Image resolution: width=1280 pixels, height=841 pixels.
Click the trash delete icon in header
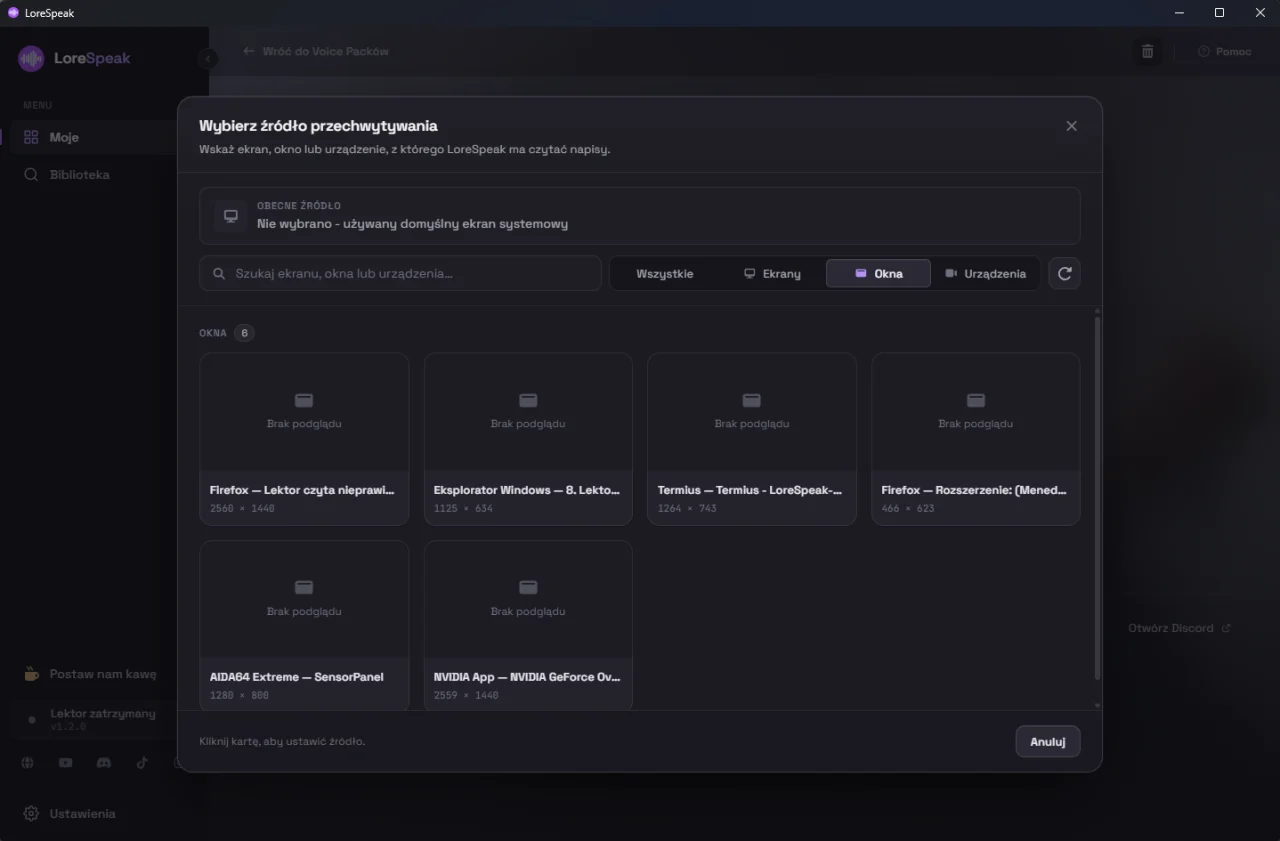tap(1148, 51)
